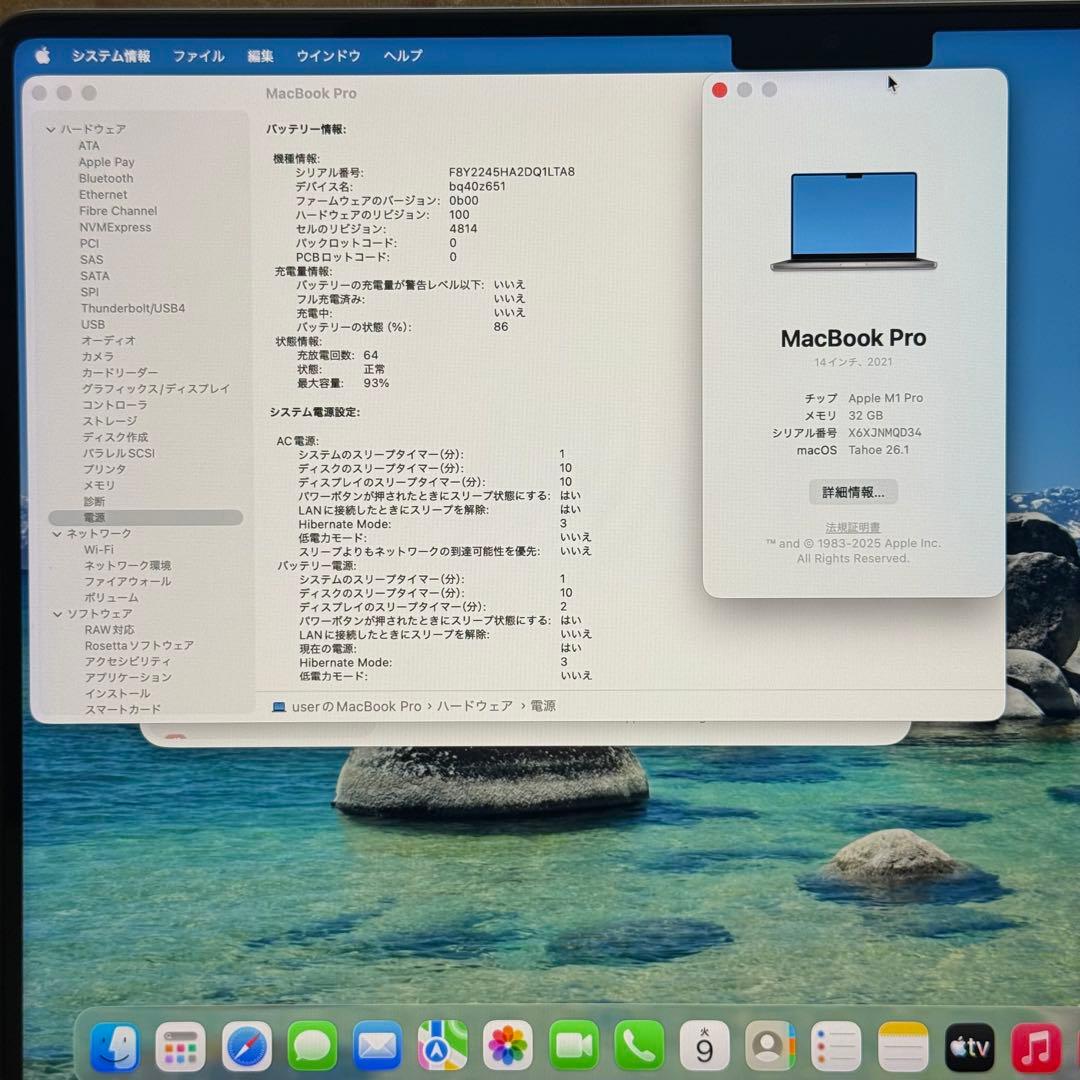Screen dimensions: 1080x1080
Task: Collapse the ハードウェア section
Action: [50, 129]
